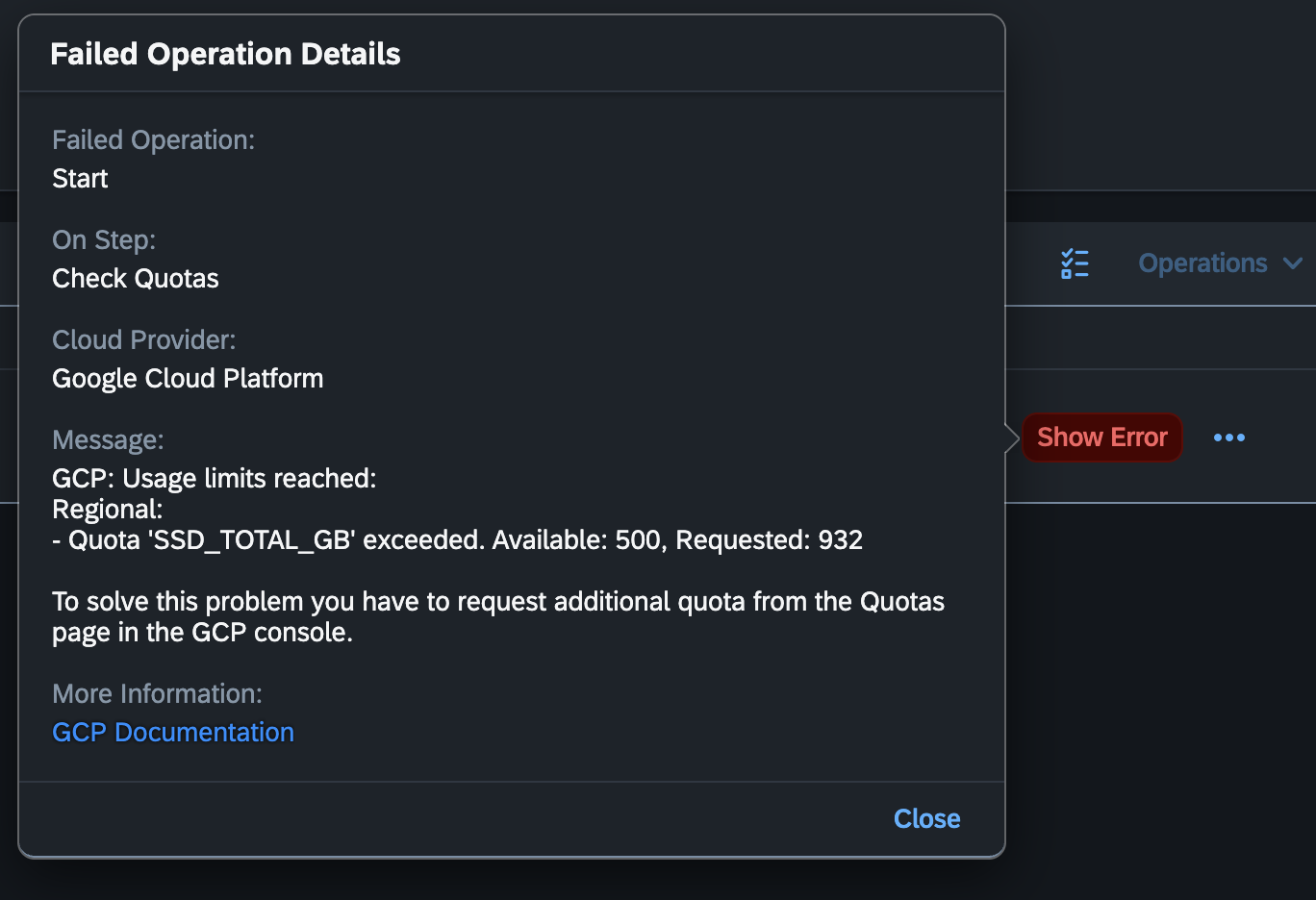Select the operations checklist toolbar icon
This screenshot has width=1316, height=900.
pyautogui.click(x=1075, y=262)
